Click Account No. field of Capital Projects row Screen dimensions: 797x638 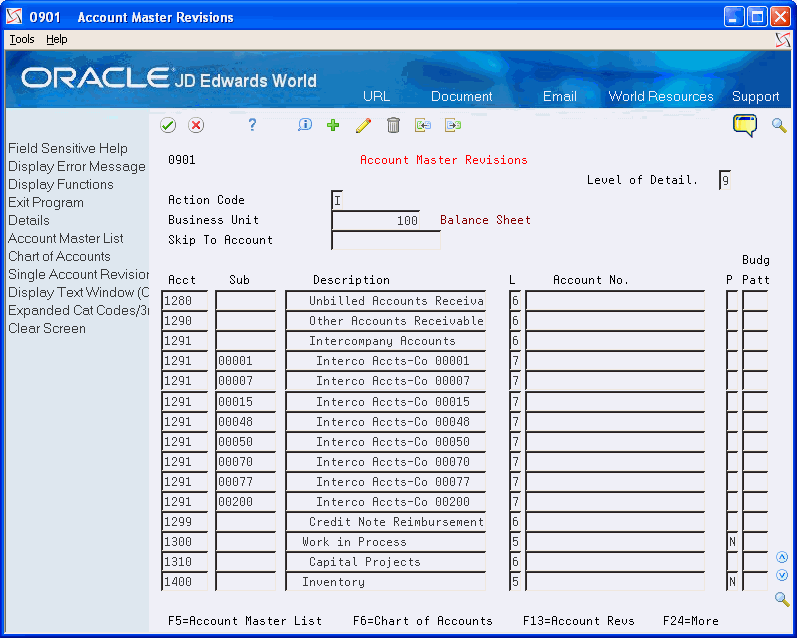tap(615, 562)
